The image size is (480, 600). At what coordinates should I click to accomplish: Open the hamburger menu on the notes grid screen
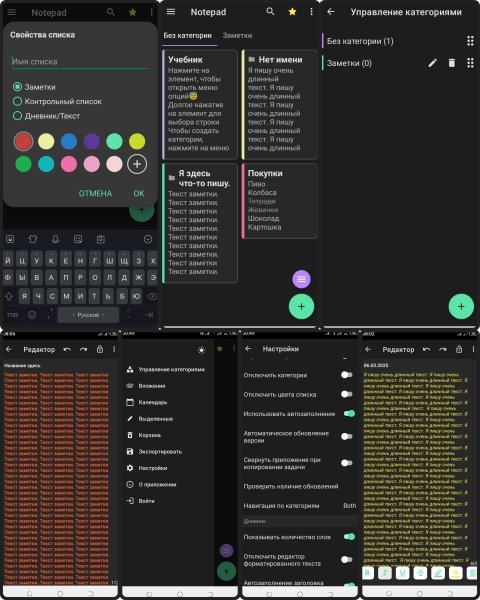(171, 12)
